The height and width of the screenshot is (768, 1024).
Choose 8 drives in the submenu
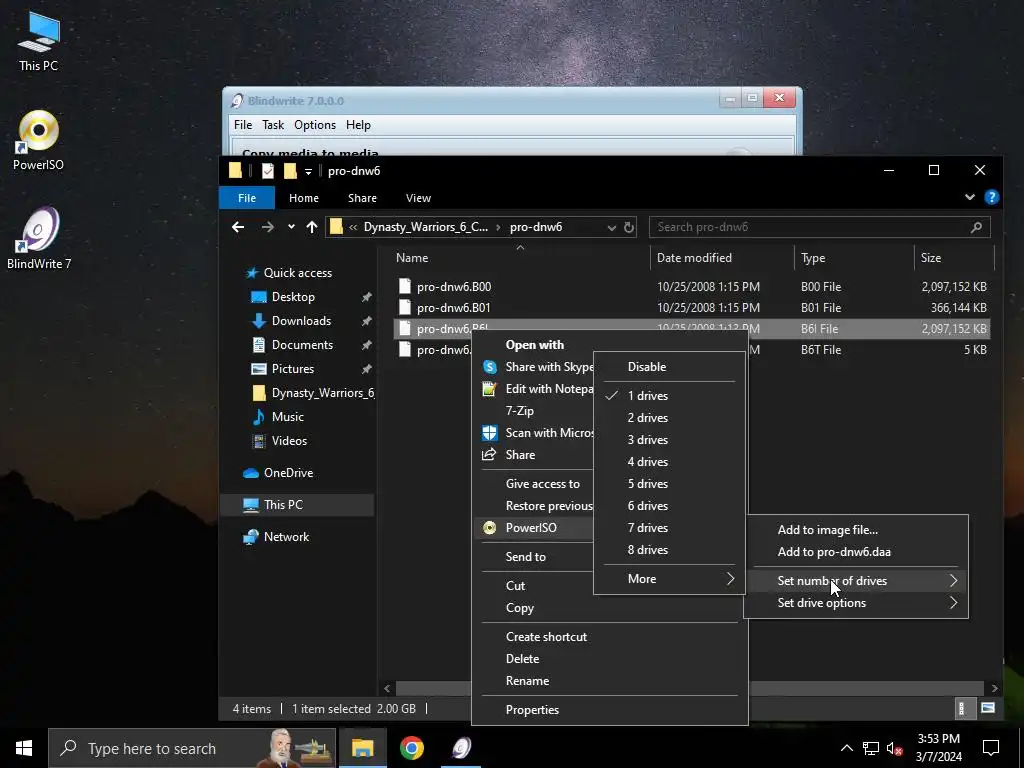(669, 550)
